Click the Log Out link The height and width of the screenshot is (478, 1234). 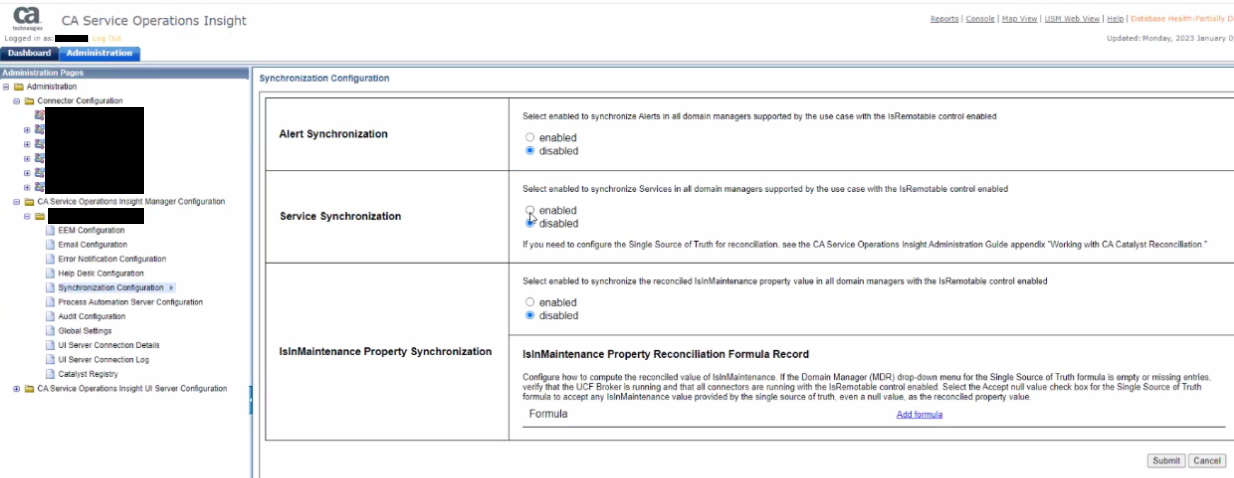107,38
